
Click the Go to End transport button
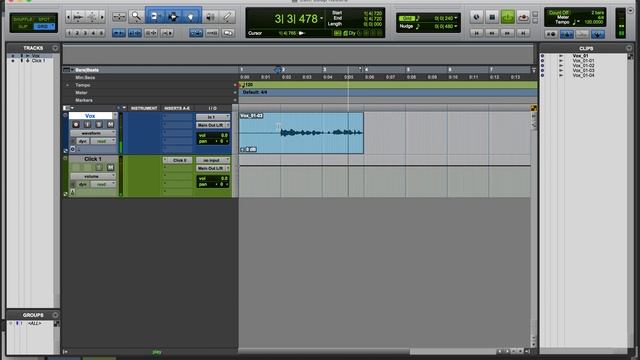tap(523, 33)
